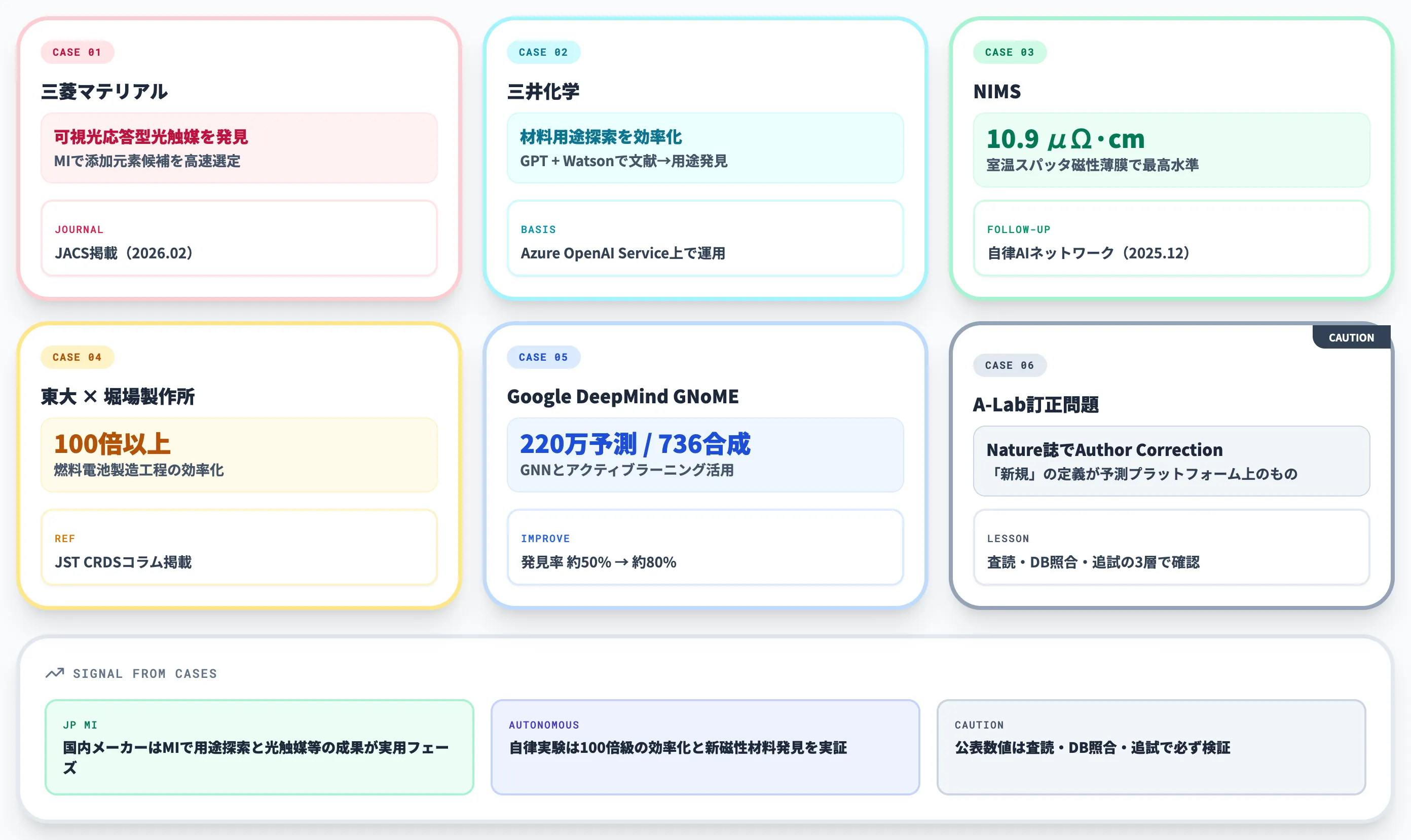The image size is (1411, 840).
Task: Select the CASE 03 badge
Action: pyautogui.click(x=1010, y=52)
